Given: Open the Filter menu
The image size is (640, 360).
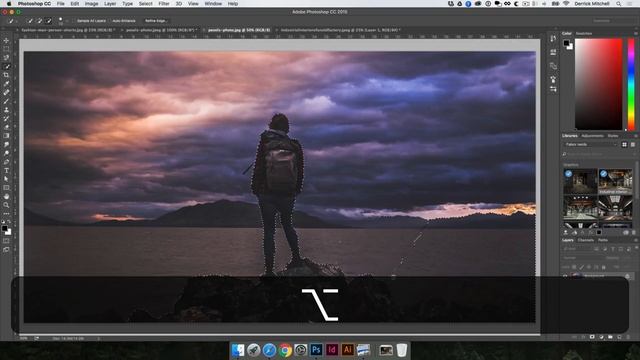Looking at the screenshot, I should [x=164, y=4].
